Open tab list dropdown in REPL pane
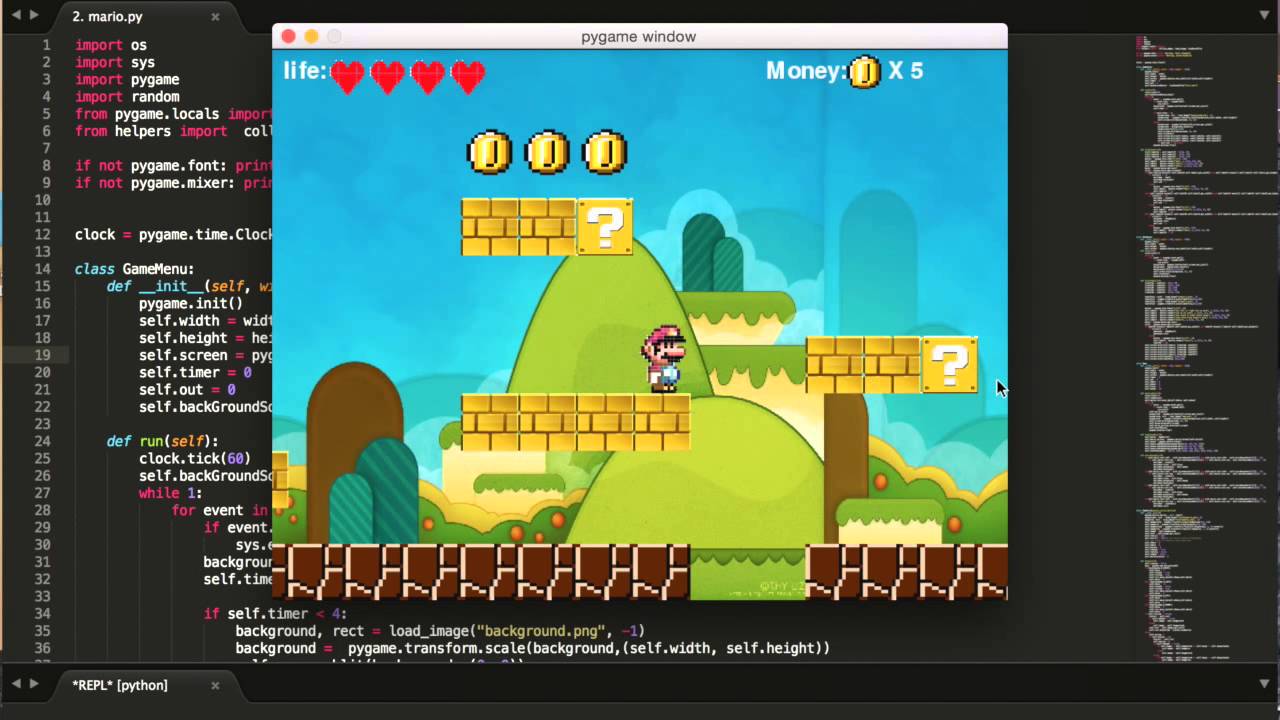1280x720 pixels. click(x=1264, y=684)
